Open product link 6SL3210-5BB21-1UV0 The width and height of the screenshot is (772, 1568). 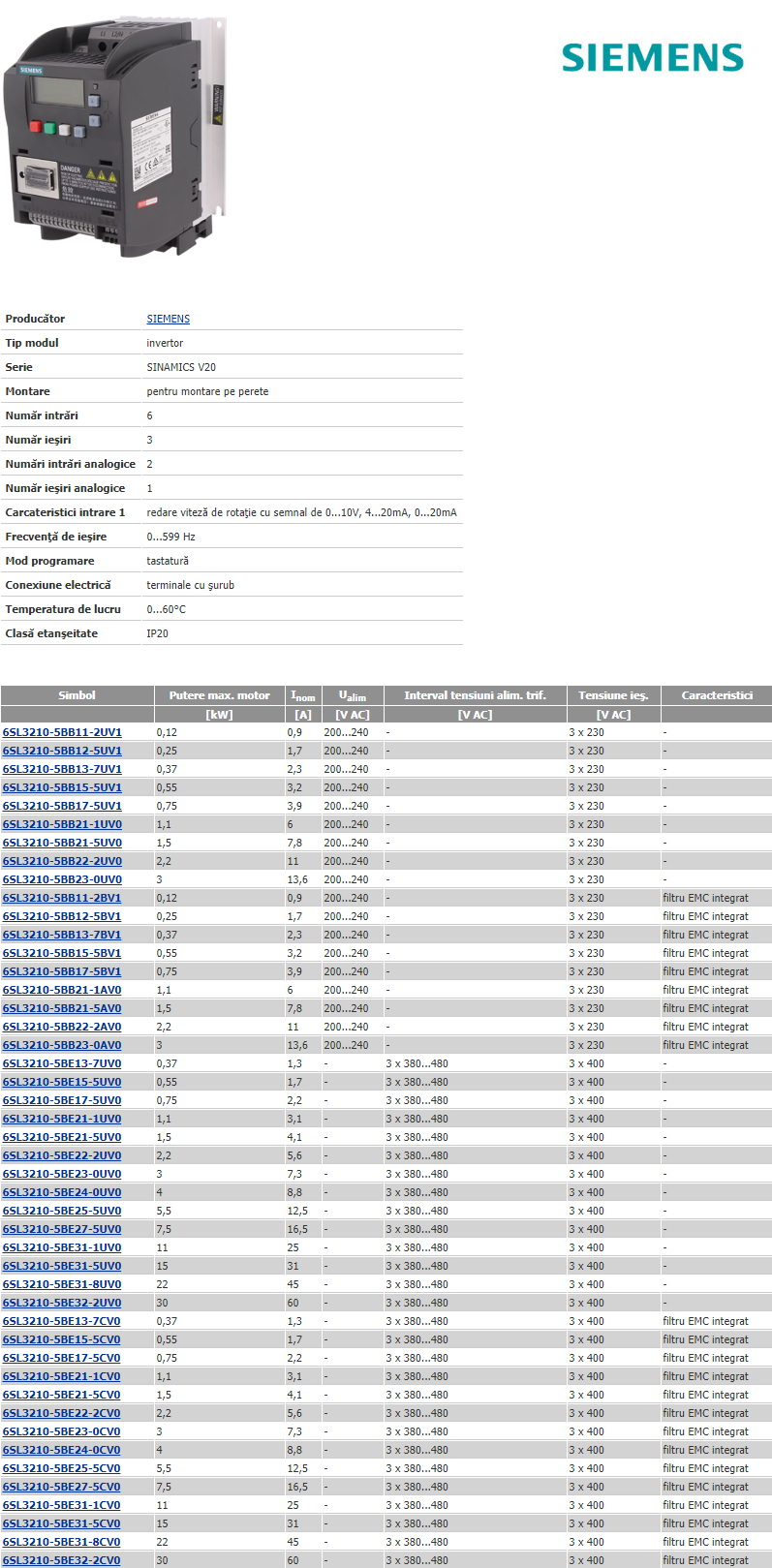[x=62, y=824]
